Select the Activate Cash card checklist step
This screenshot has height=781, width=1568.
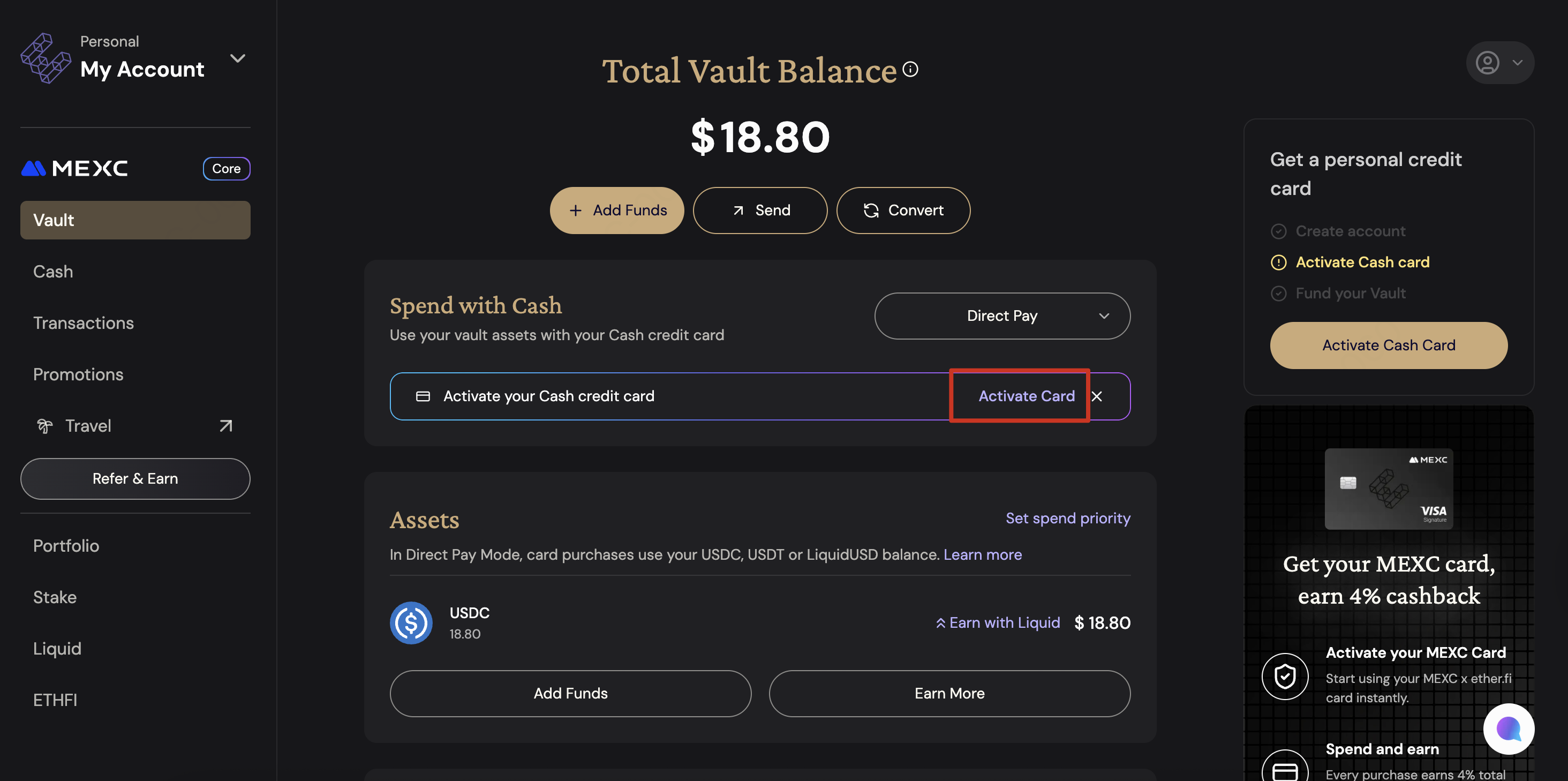coord(1362,262)
